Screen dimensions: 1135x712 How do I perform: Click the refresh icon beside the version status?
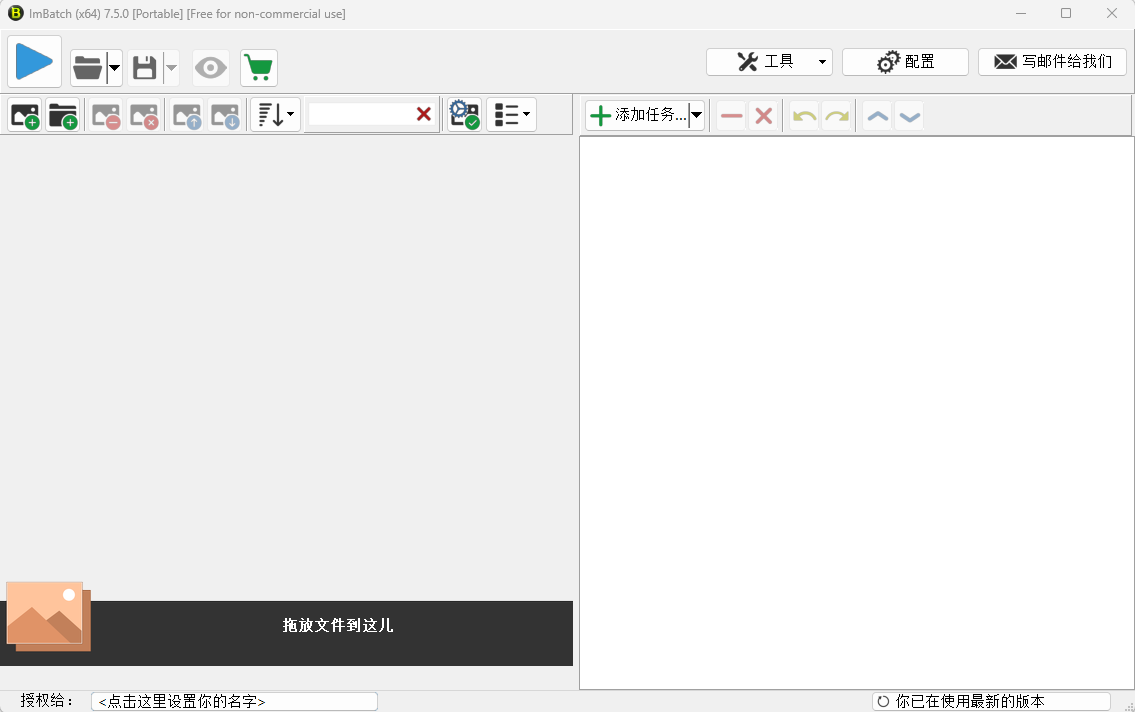point(883,701)
